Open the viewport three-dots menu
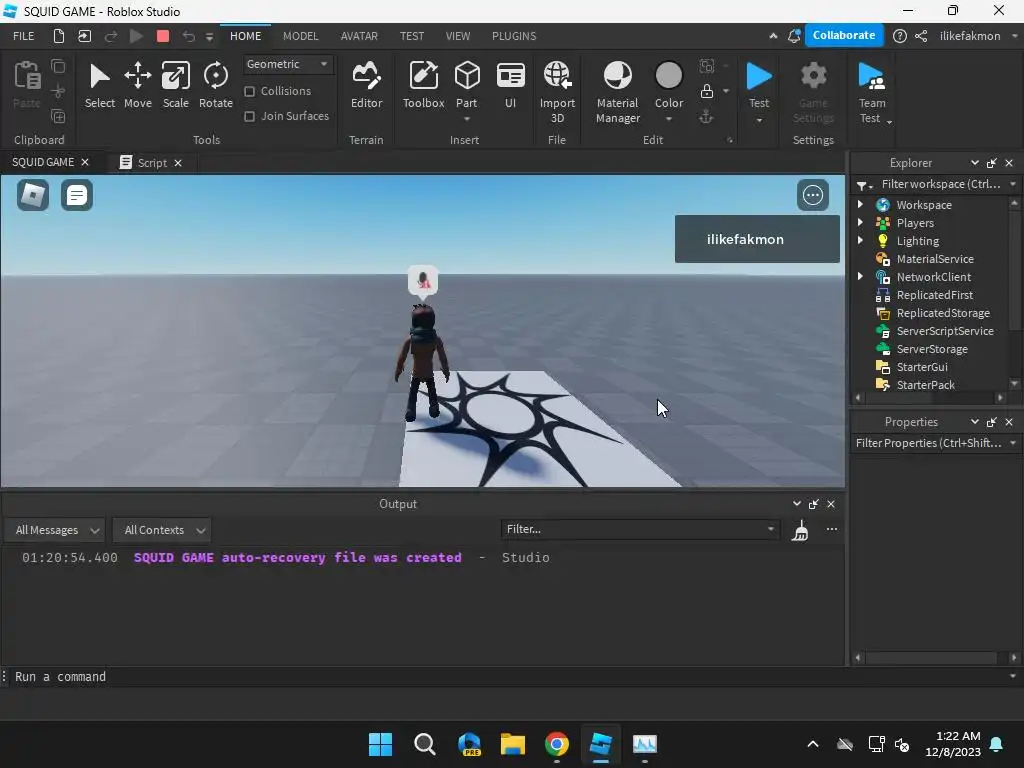1024x768 pixels. 812,195
